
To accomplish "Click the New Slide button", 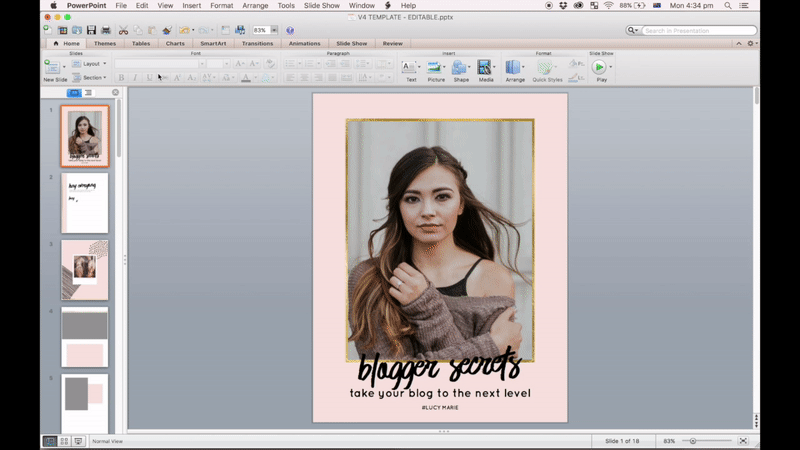I will coord(54,67).
